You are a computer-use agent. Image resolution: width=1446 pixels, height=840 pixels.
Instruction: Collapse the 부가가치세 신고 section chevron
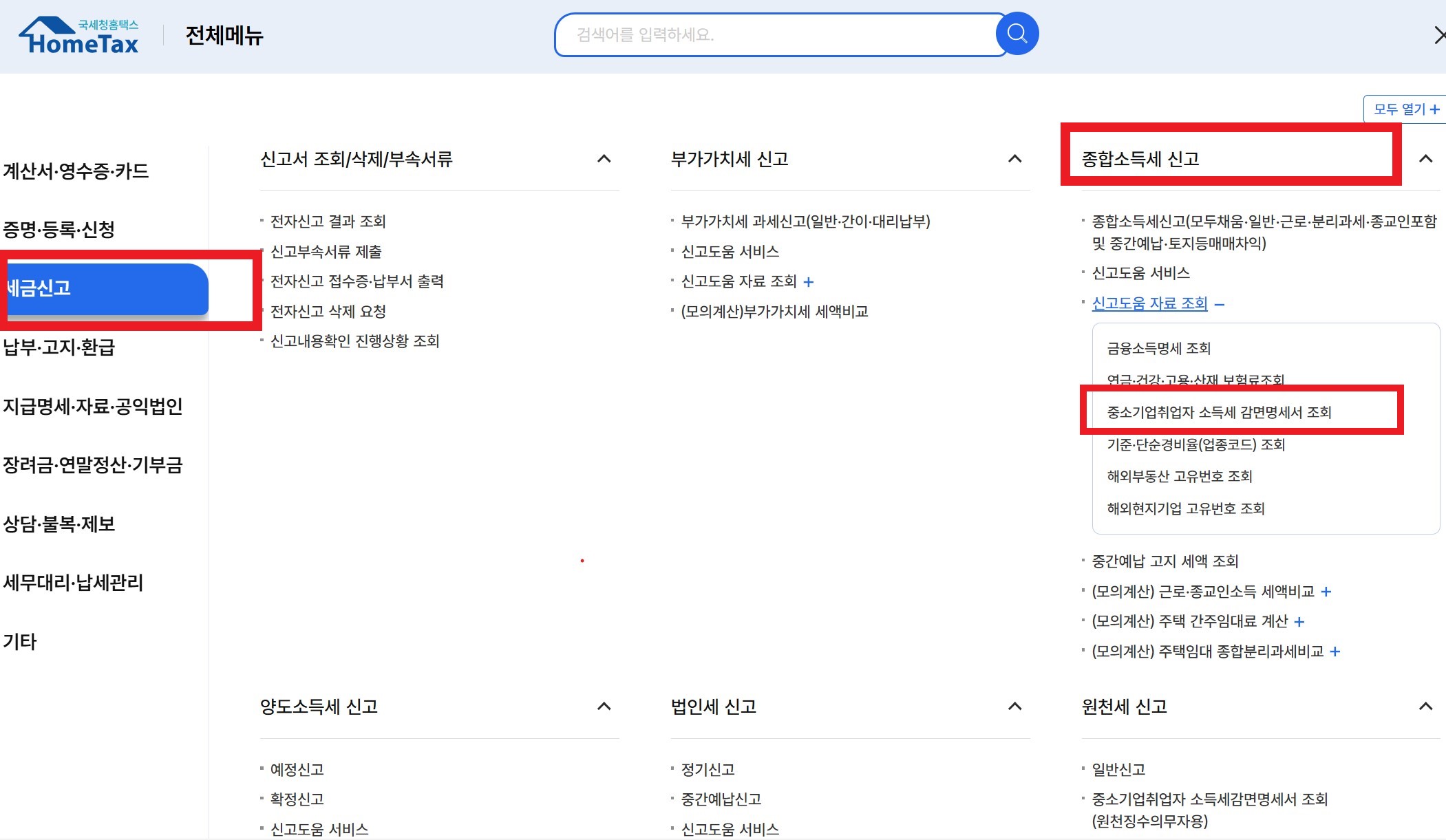pyautogui.click(x=1014, y=159)
